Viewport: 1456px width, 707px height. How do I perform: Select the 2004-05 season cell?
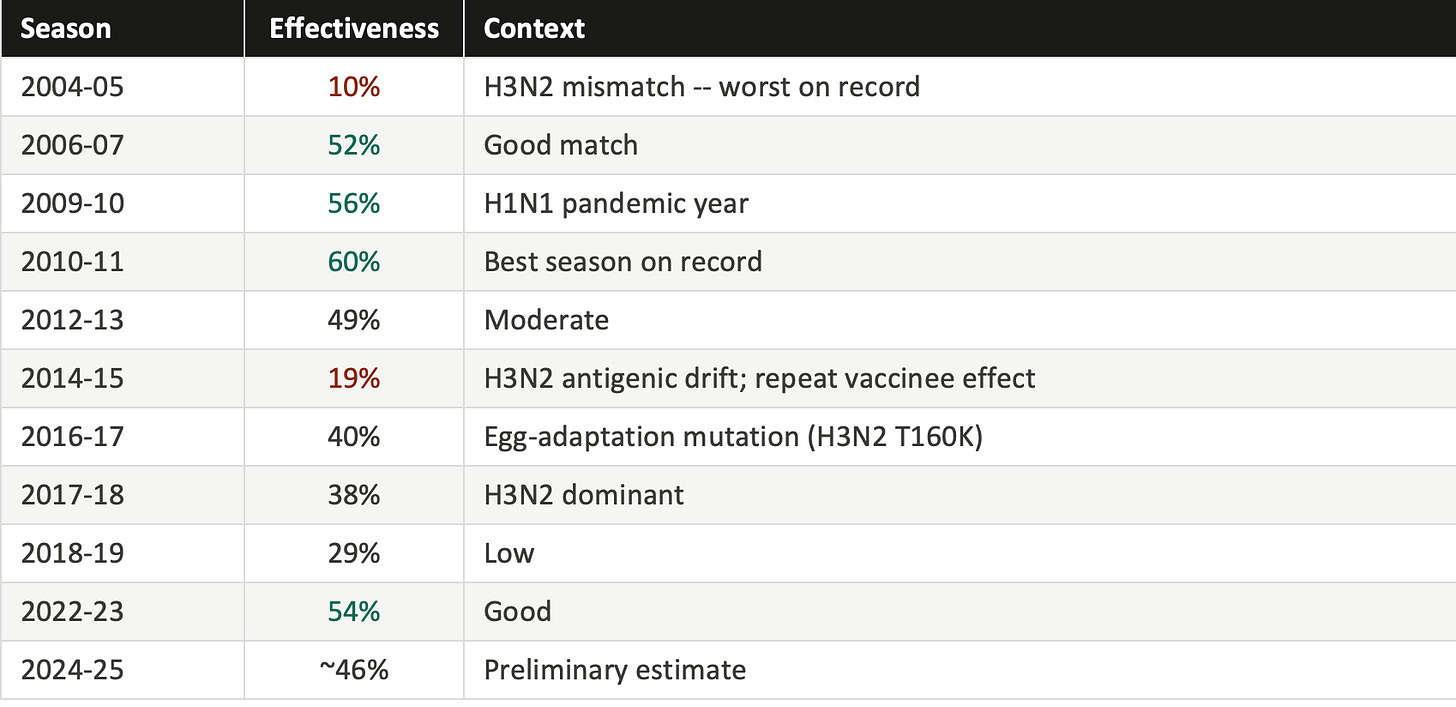coord(122,86)
